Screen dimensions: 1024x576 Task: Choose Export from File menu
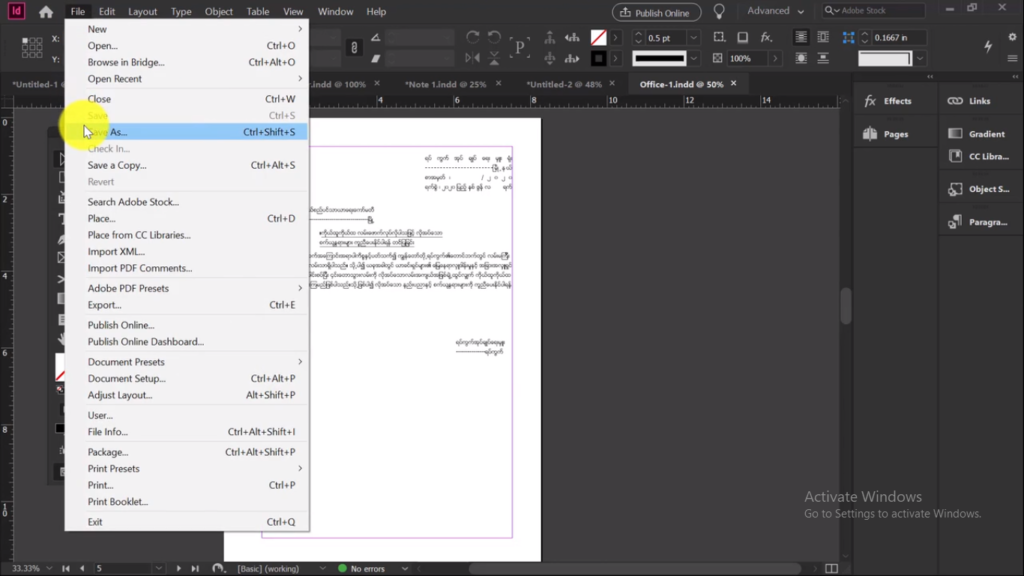pos(187,305)
